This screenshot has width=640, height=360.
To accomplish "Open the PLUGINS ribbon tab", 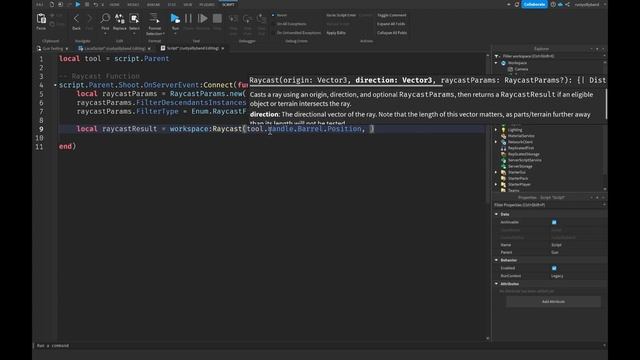I will tap(207, 4).
